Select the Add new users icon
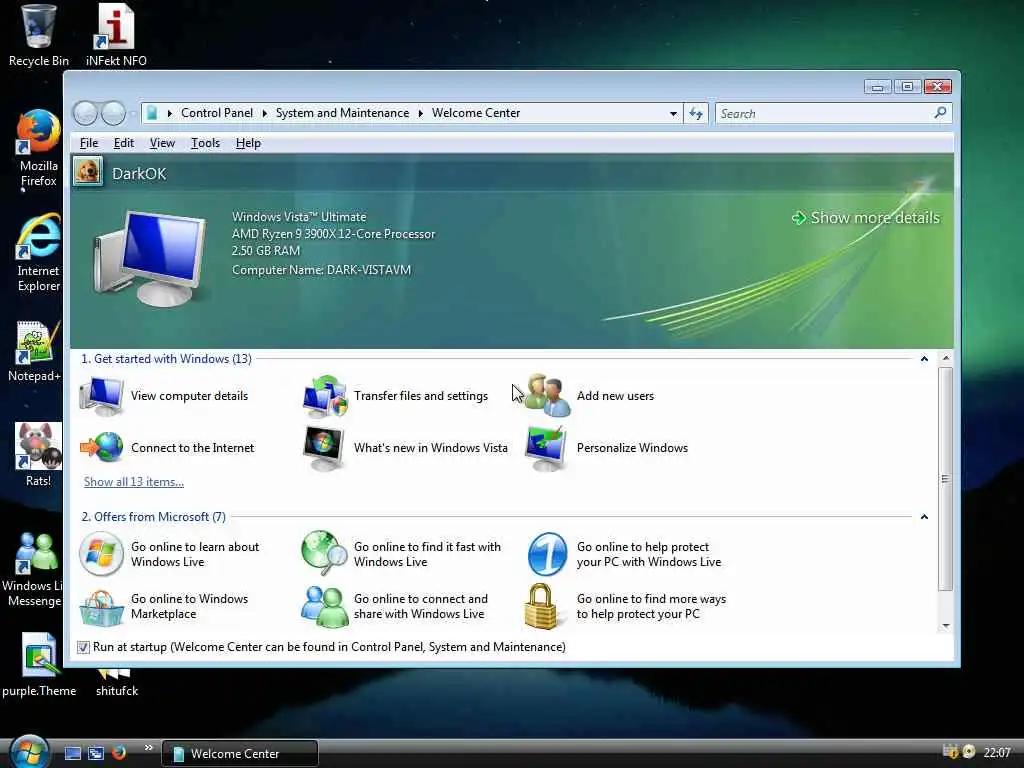 click(x=548, y=396)
